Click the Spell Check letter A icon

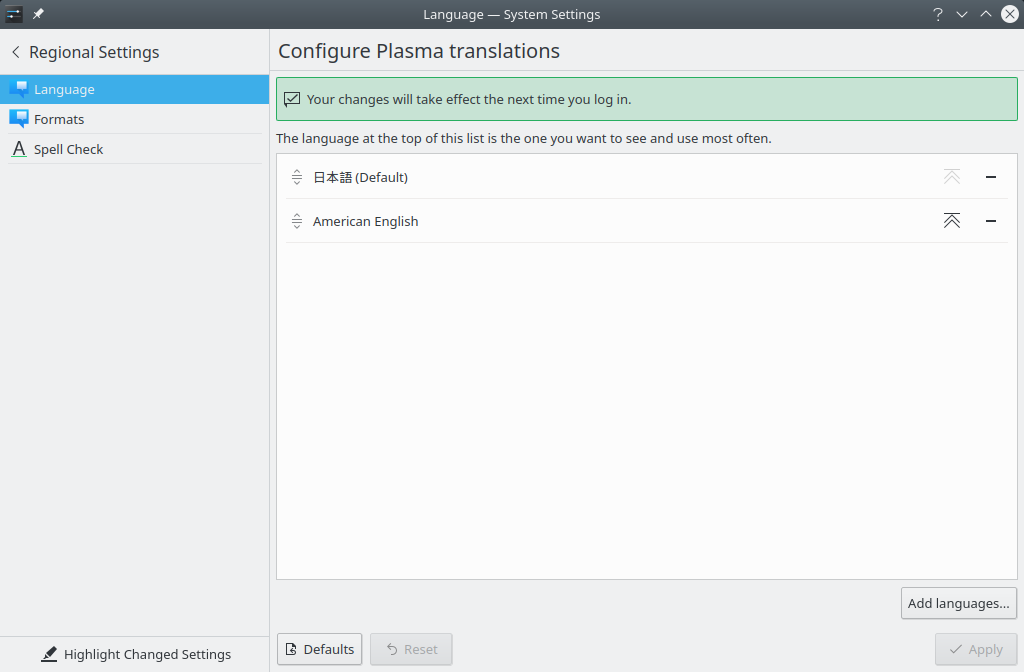[x=19, y=149]
